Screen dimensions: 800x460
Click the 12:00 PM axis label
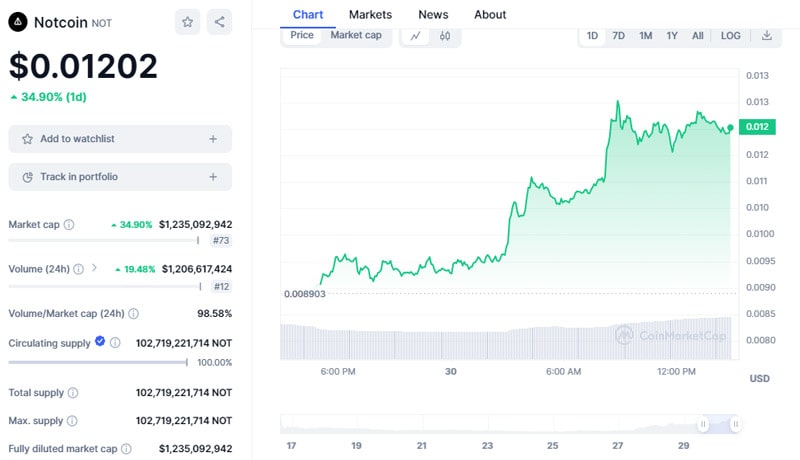coord(676,372)
